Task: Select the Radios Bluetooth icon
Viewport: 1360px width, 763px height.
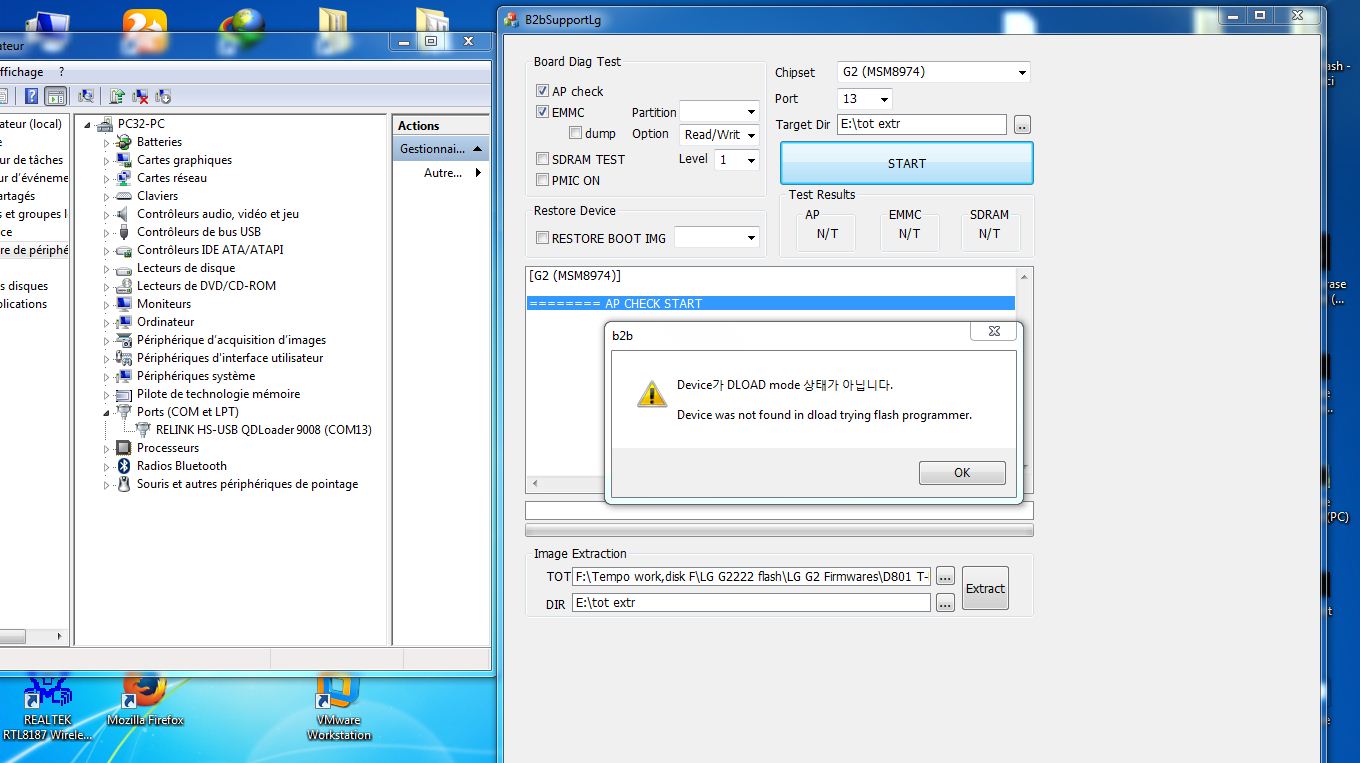Action: pos(124,466)
